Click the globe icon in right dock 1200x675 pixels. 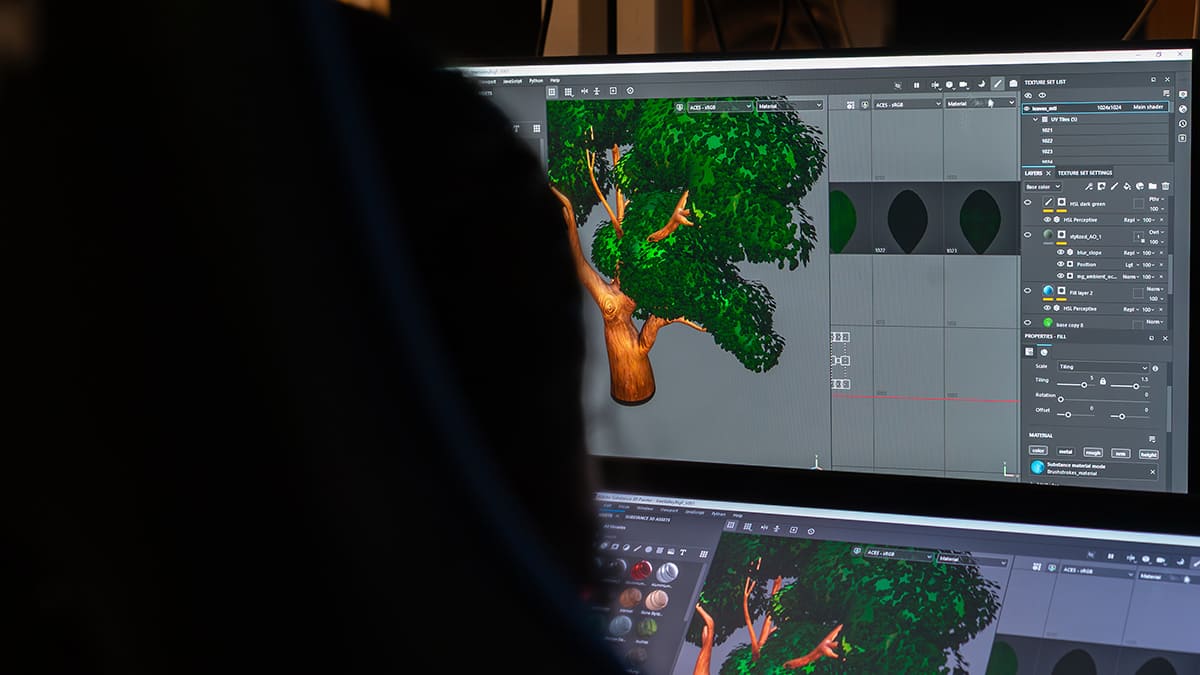[x=1183, y=109]
